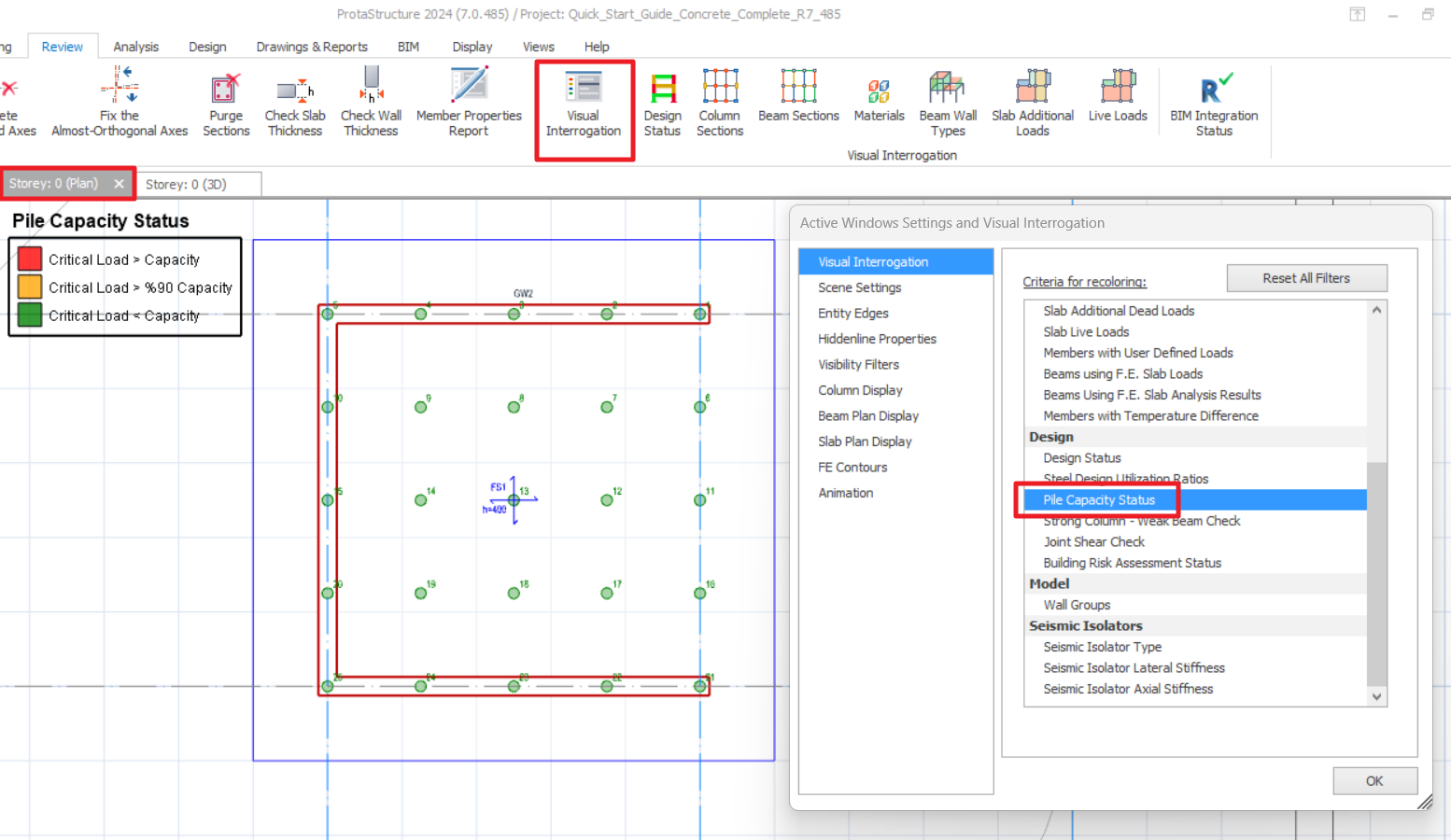This screenshot has width=1451, height=840.
Task: Open Column Sections tool
Action: (720, 105)
